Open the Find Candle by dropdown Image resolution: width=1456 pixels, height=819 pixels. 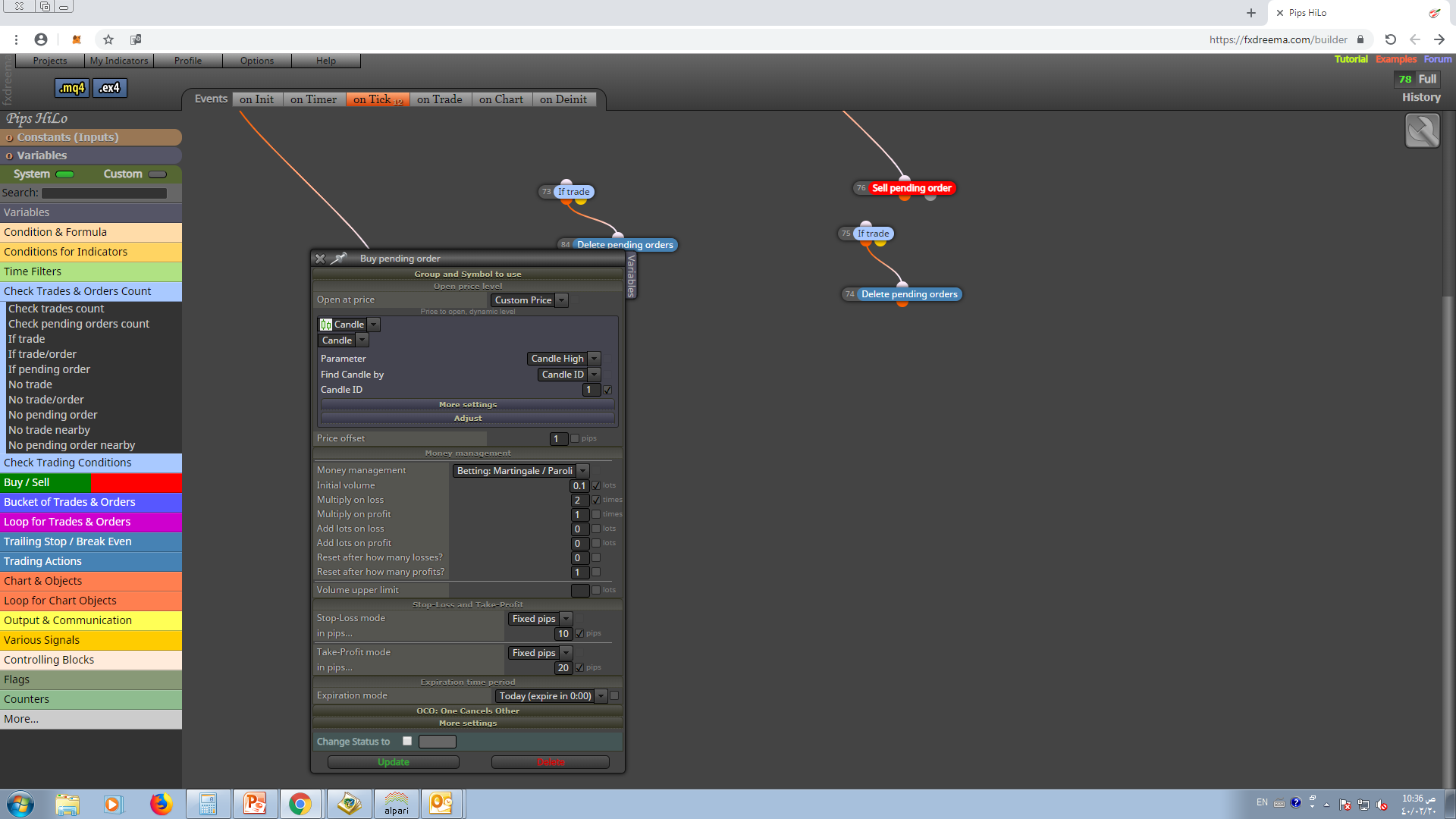tap(569, 375)
